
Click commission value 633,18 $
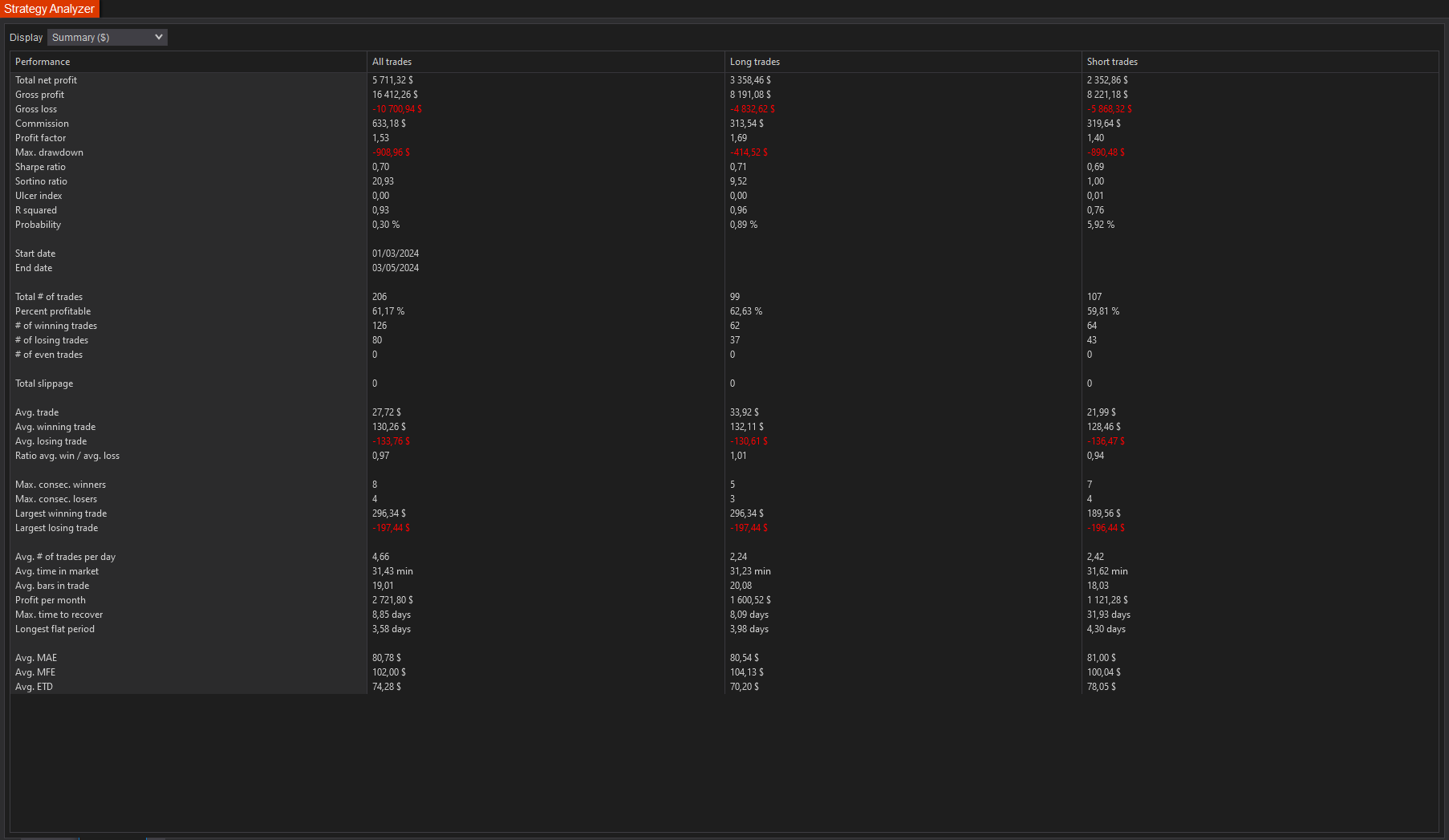point(389,124)
